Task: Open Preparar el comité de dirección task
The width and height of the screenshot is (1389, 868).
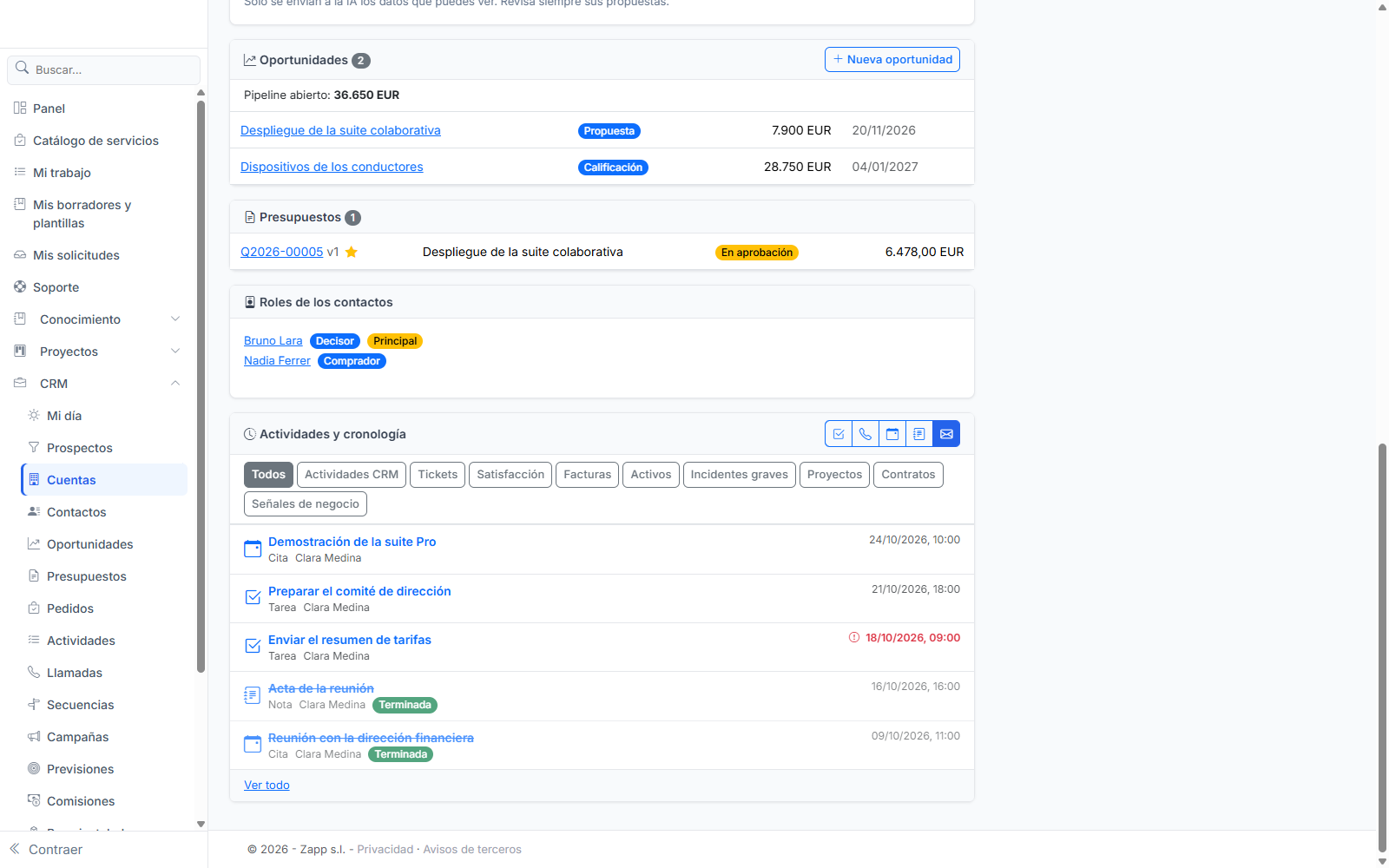Action: tap(359, 591)
